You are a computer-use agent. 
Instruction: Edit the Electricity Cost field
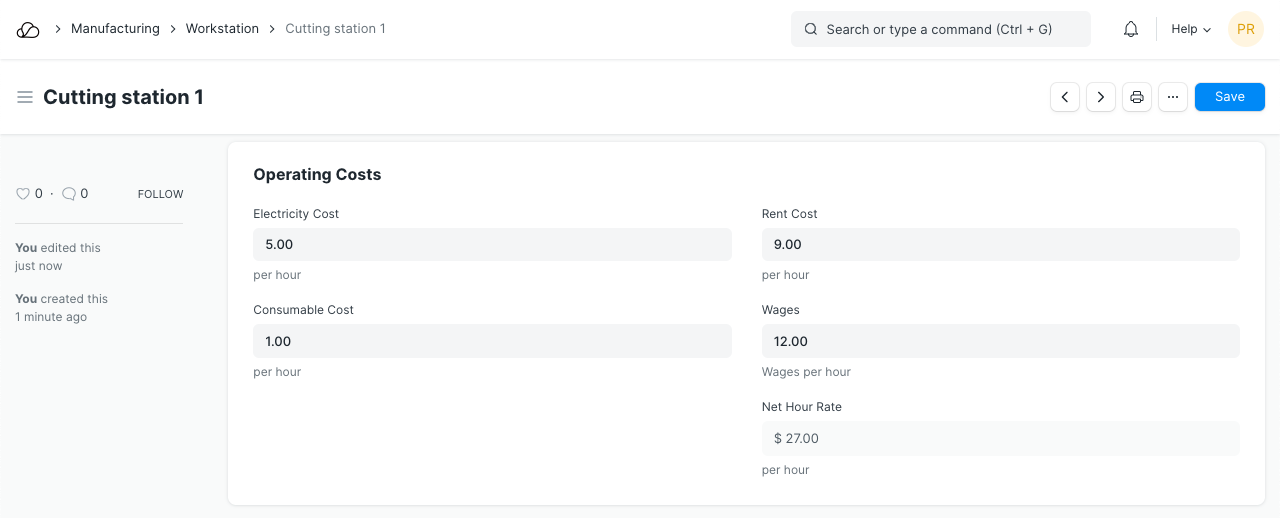(492, 245)
